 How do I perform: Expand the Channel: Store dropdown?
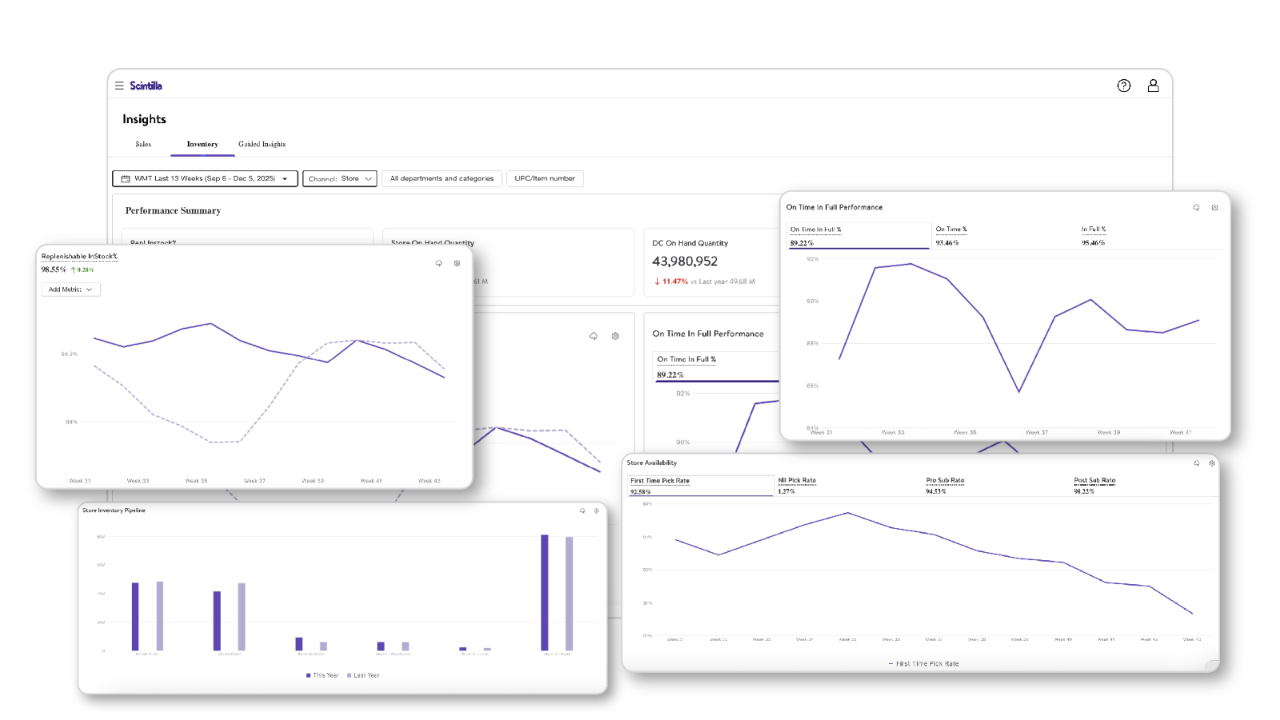click(340, 179)
